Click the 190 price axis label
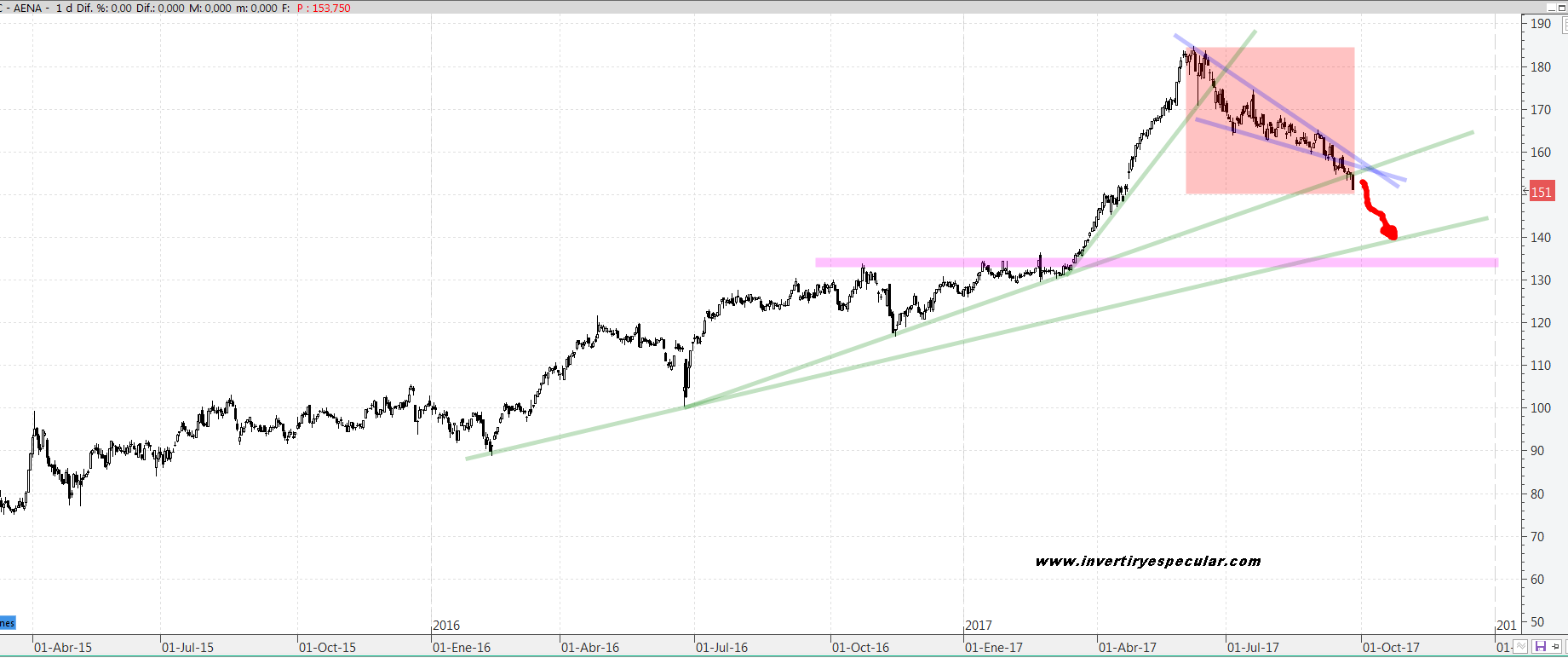Image resolution: width=1568 pixels, height=658 pixels. 1541,24
